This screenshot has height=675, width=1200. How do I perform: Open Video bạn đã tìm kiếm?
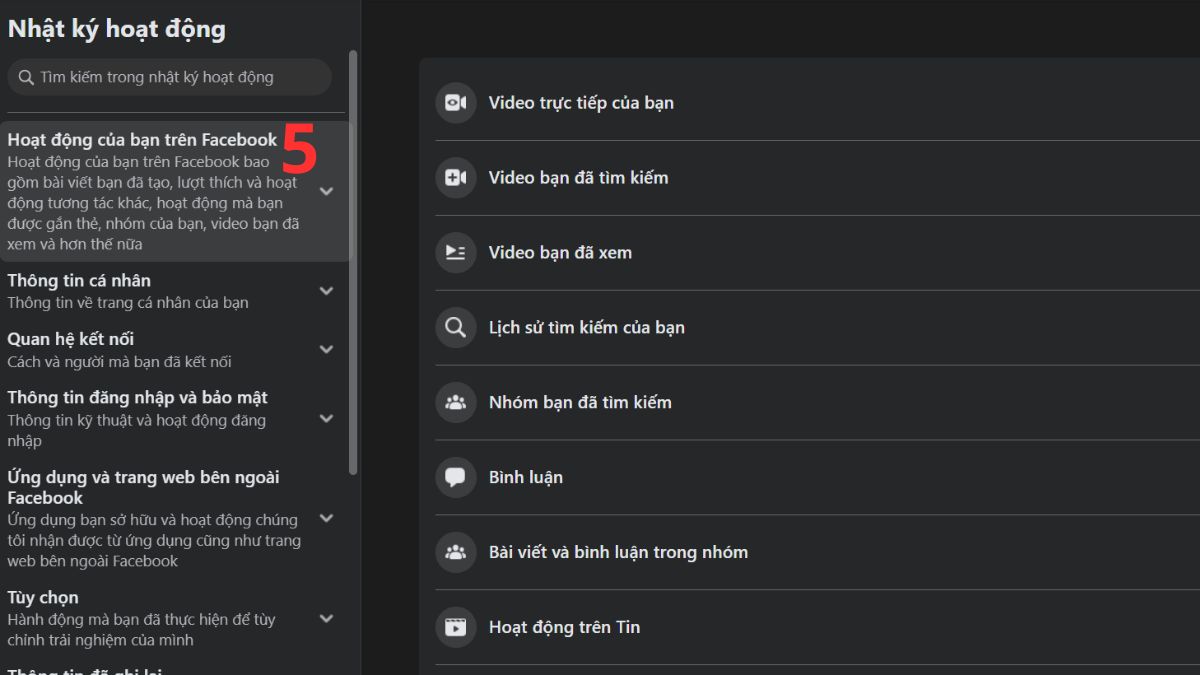[578, 177]
